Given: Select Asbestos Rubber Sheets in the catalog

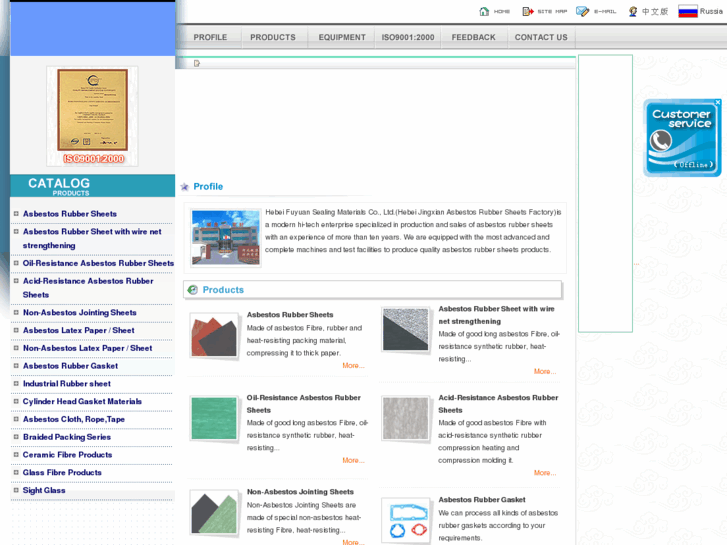Looking at the screenshot, I should (70, 214).
